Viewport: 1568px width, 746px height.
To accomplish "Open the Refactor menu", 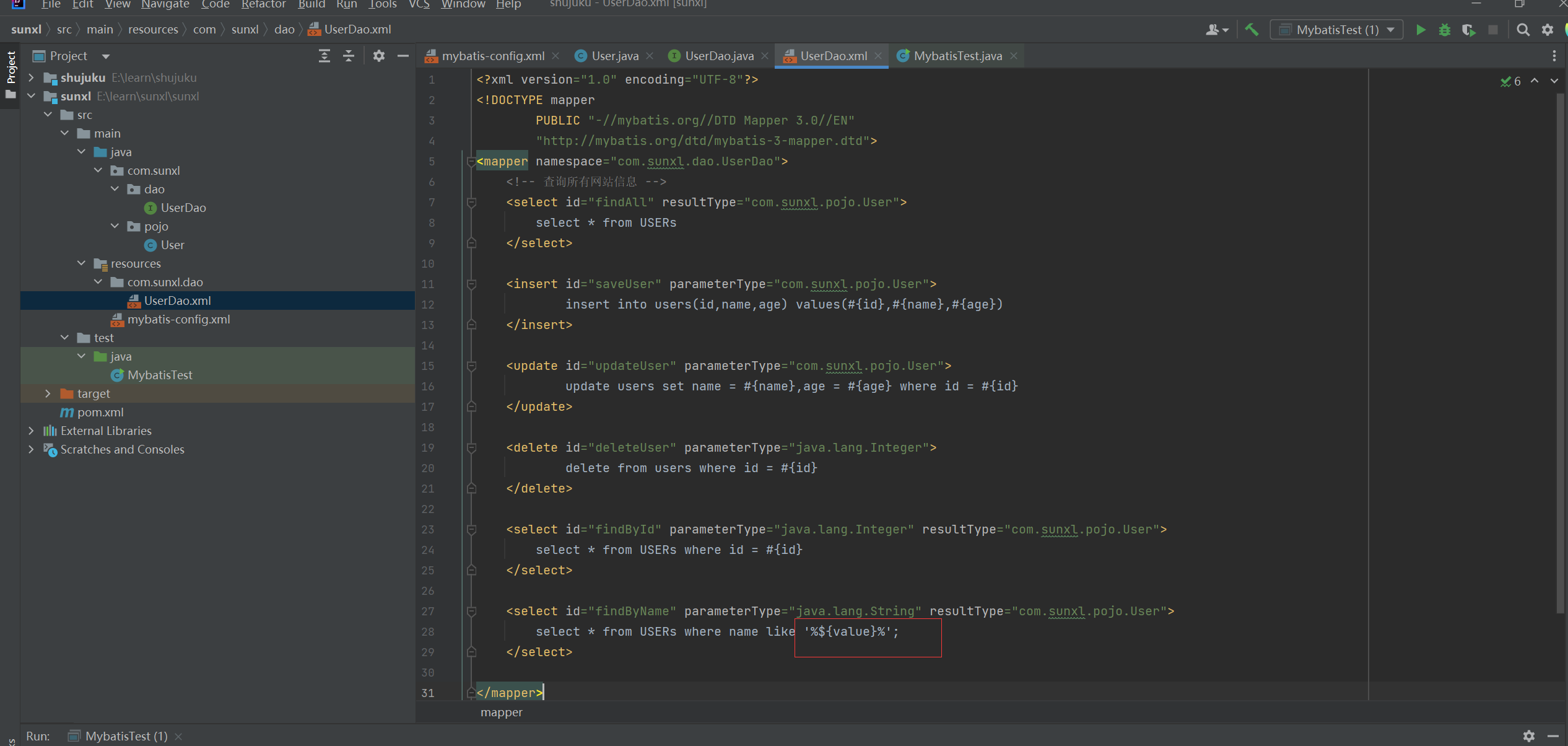I will click(263, 4).
